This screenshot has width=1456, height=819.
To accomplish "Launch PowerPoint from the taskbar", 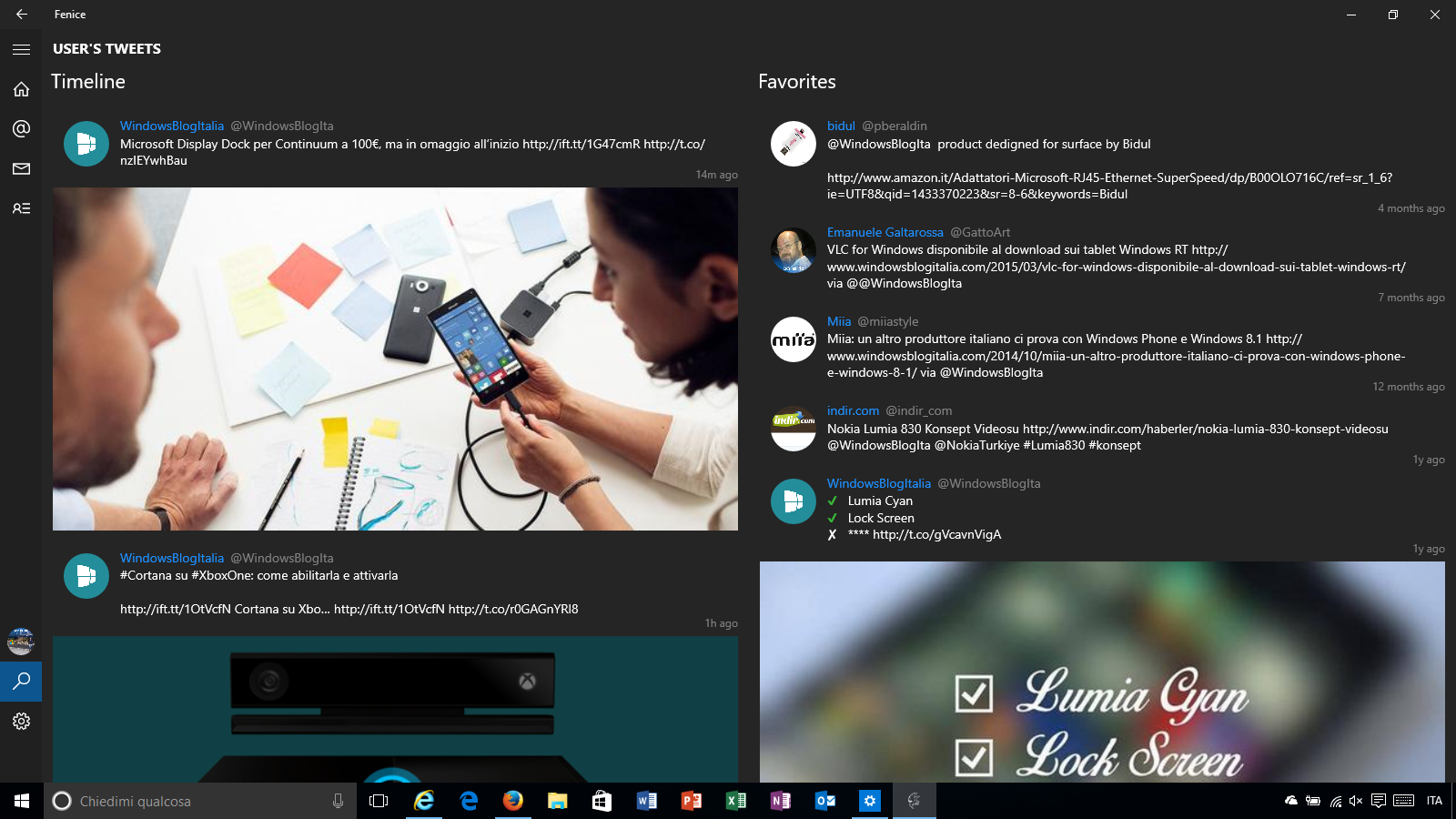I will [x=691, y=801].
